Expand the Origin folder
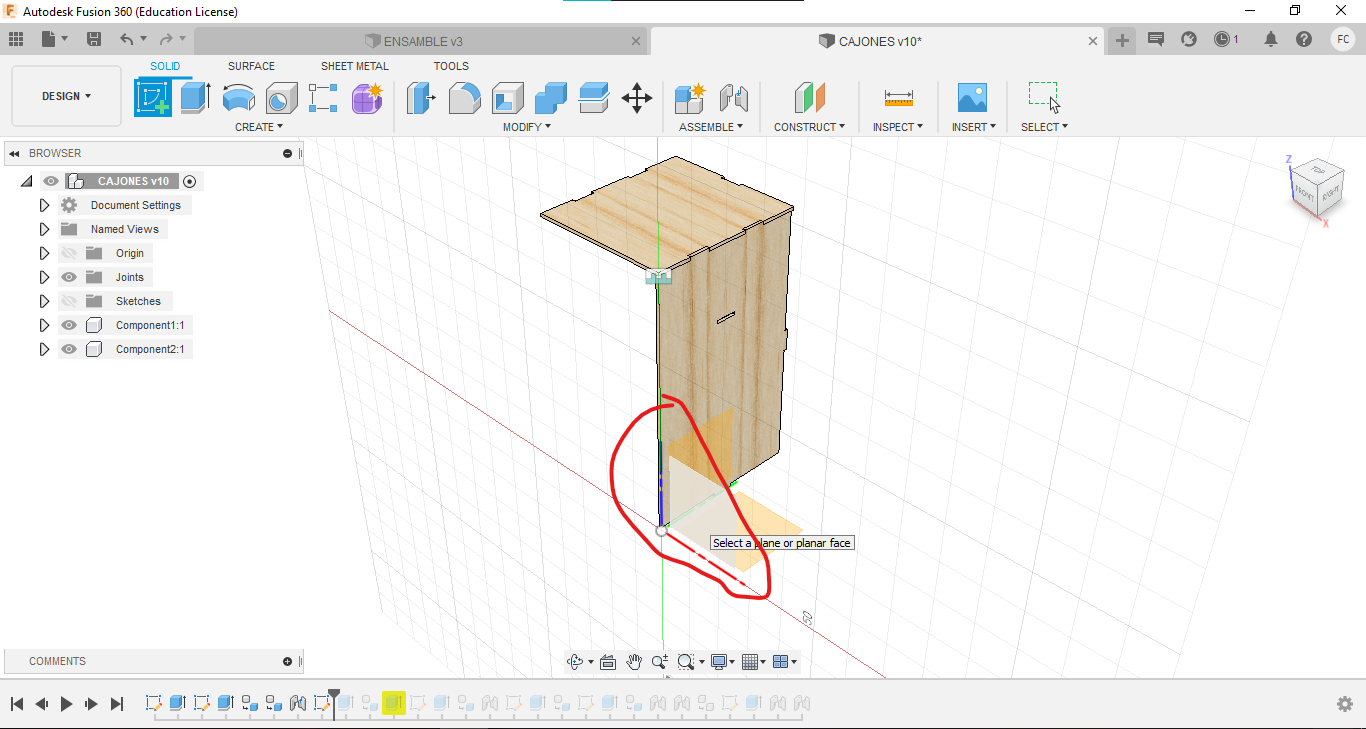The height and width of the screenshot is (729, 1366). click(x=44, y=253)
